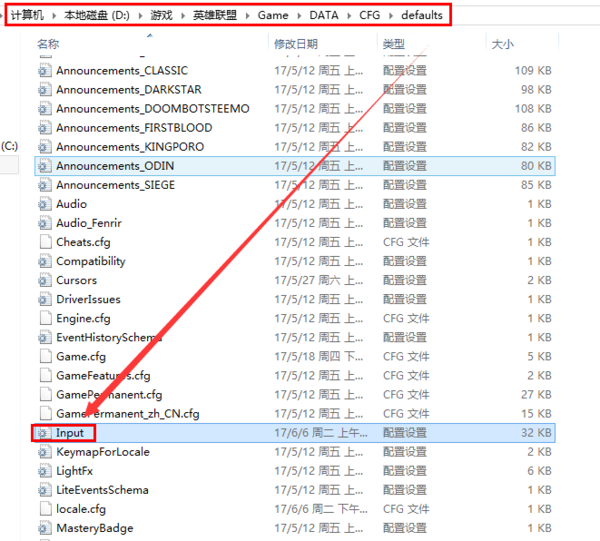
Task: Toggle the sort arrow above 名称 column
Action: pos(150,36)
